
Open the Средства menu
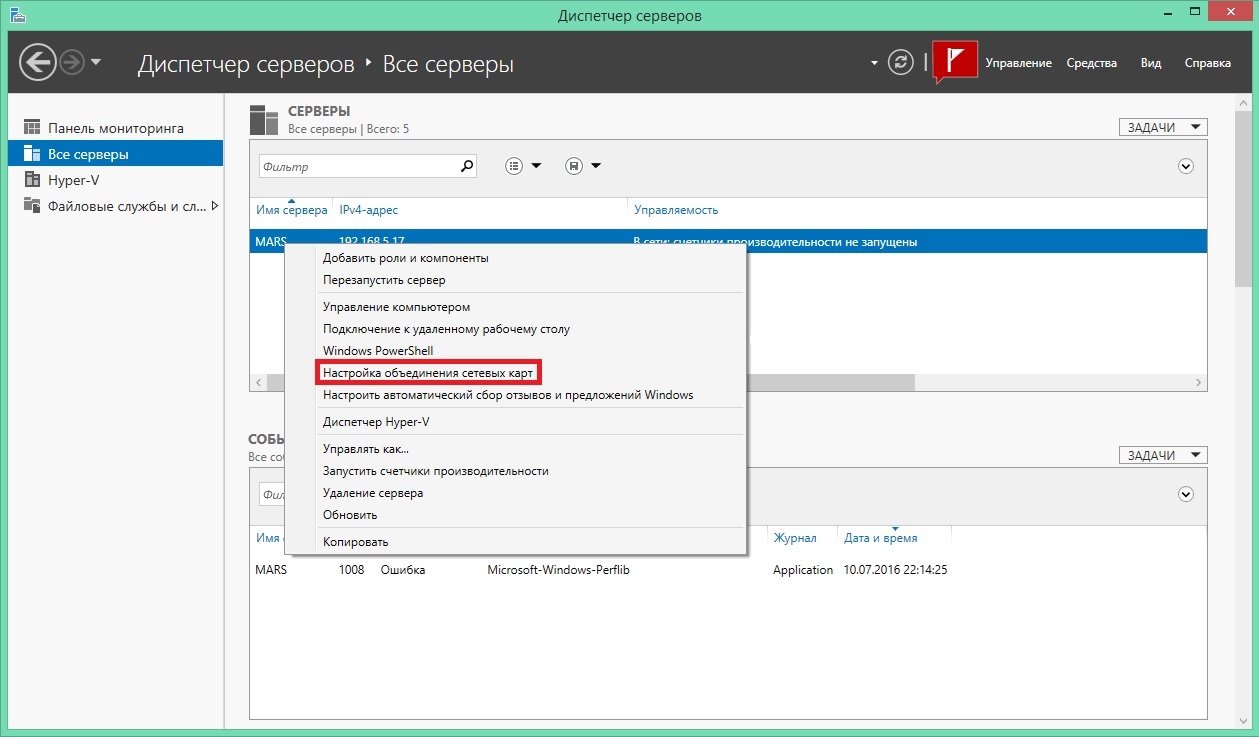point(1091,63)
